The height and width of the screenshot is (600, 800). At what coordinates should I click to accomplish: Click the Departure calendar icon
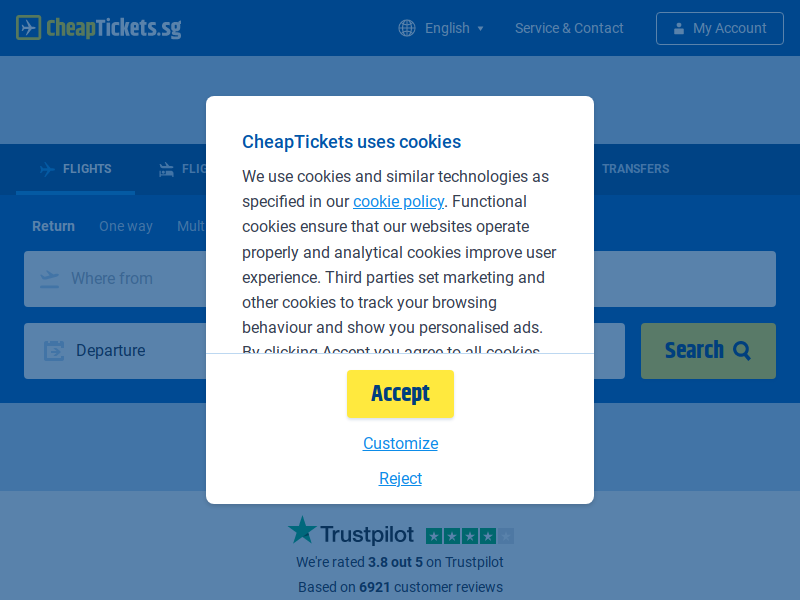coord(54,351)
